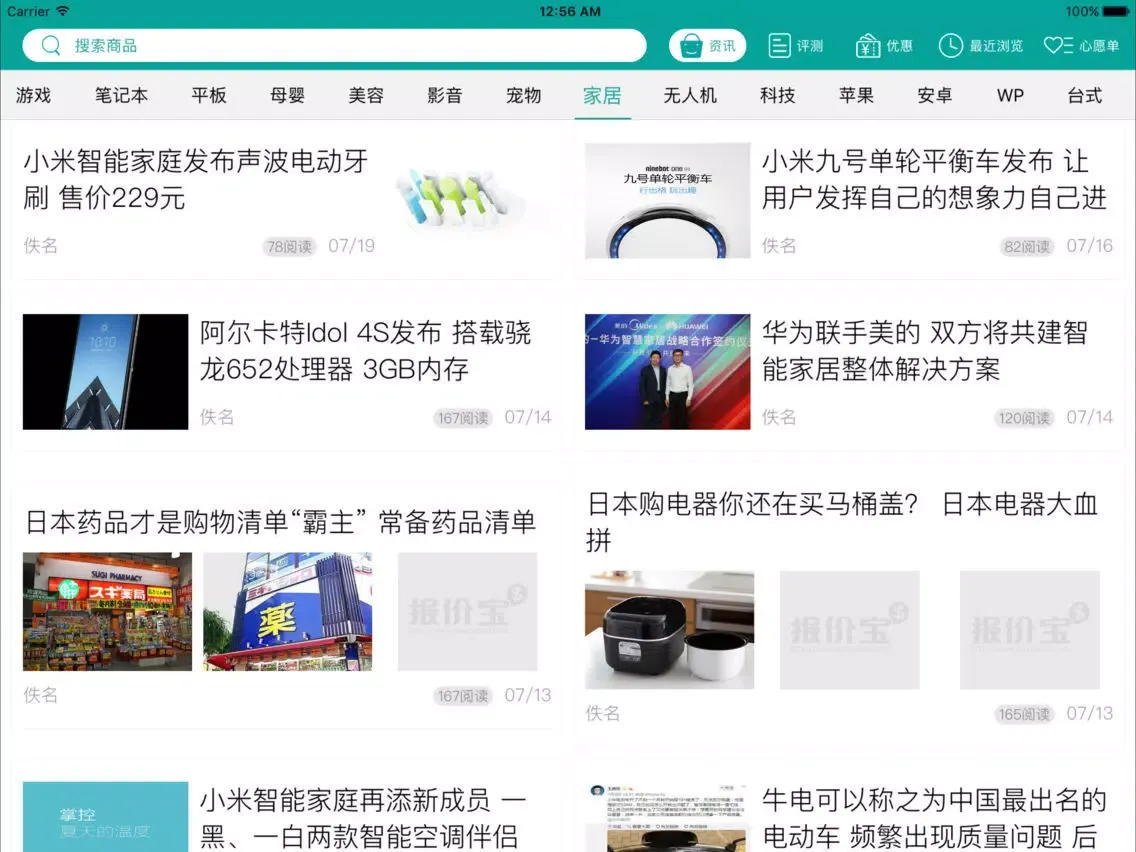1136x852 pixels.
Task: Open article 小米智能家庭再添新成员
Action: (363, 818)
